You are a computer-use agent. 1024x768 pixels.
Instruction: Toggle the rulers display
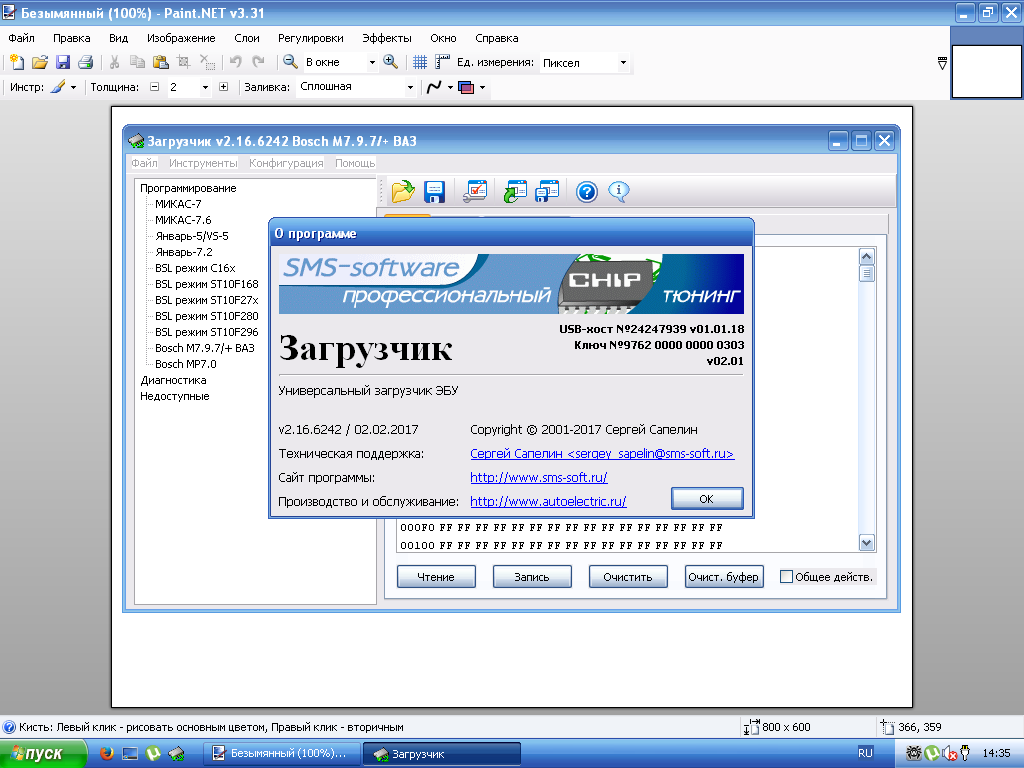[x=442, y=62]
